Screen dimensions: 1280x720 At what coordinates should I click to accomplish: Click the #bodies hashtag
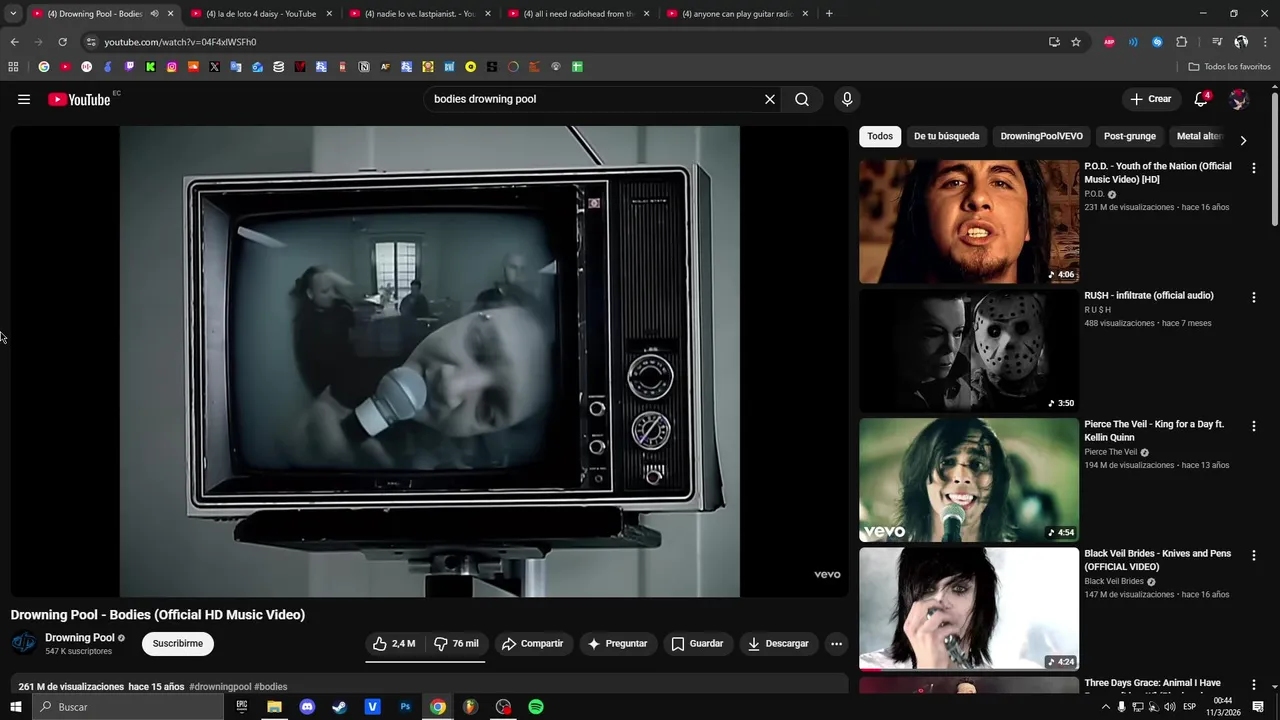(271, 687)
